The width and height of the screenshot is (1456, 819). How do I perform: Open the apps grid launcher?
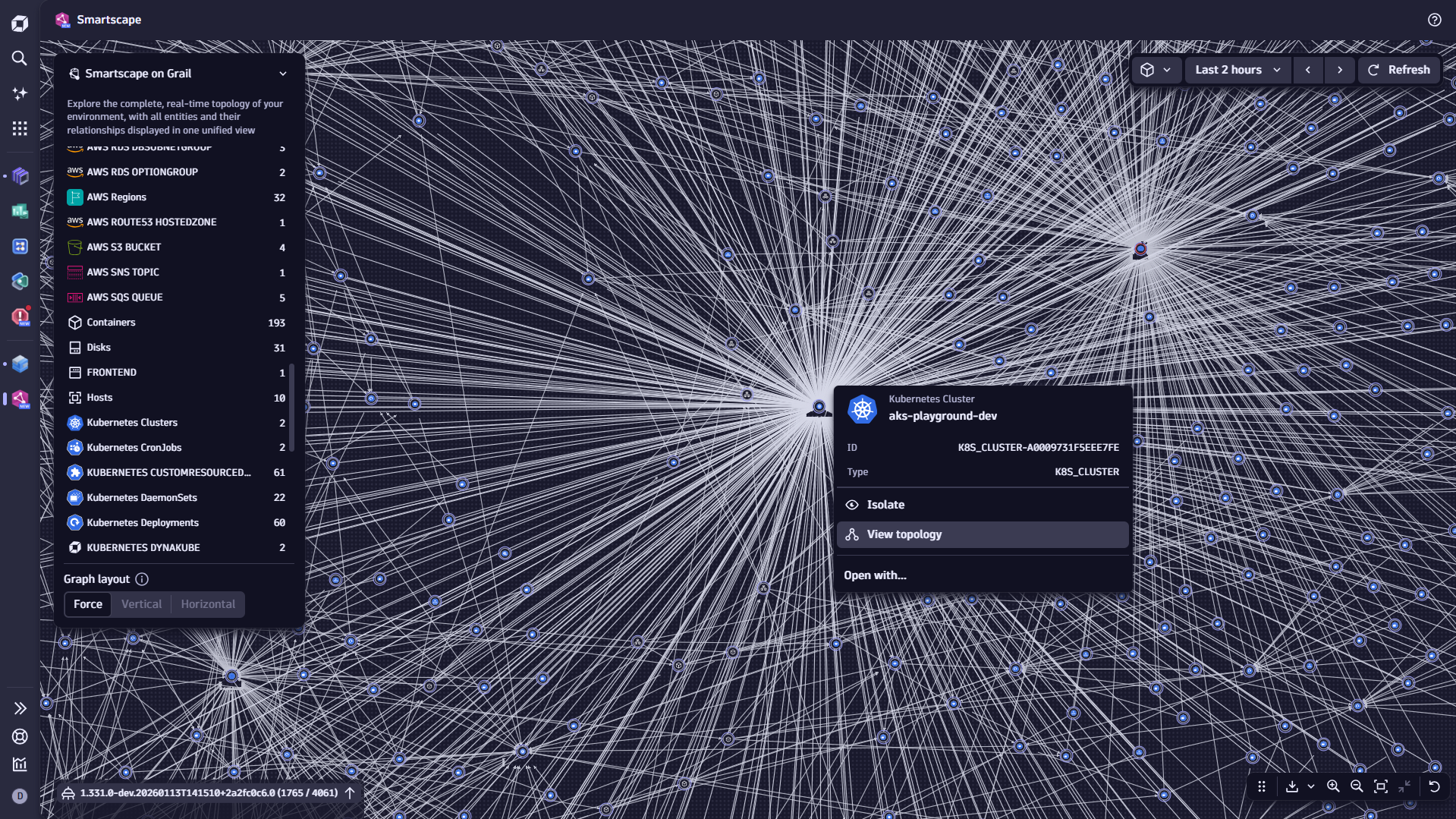[x=20, y=128]
